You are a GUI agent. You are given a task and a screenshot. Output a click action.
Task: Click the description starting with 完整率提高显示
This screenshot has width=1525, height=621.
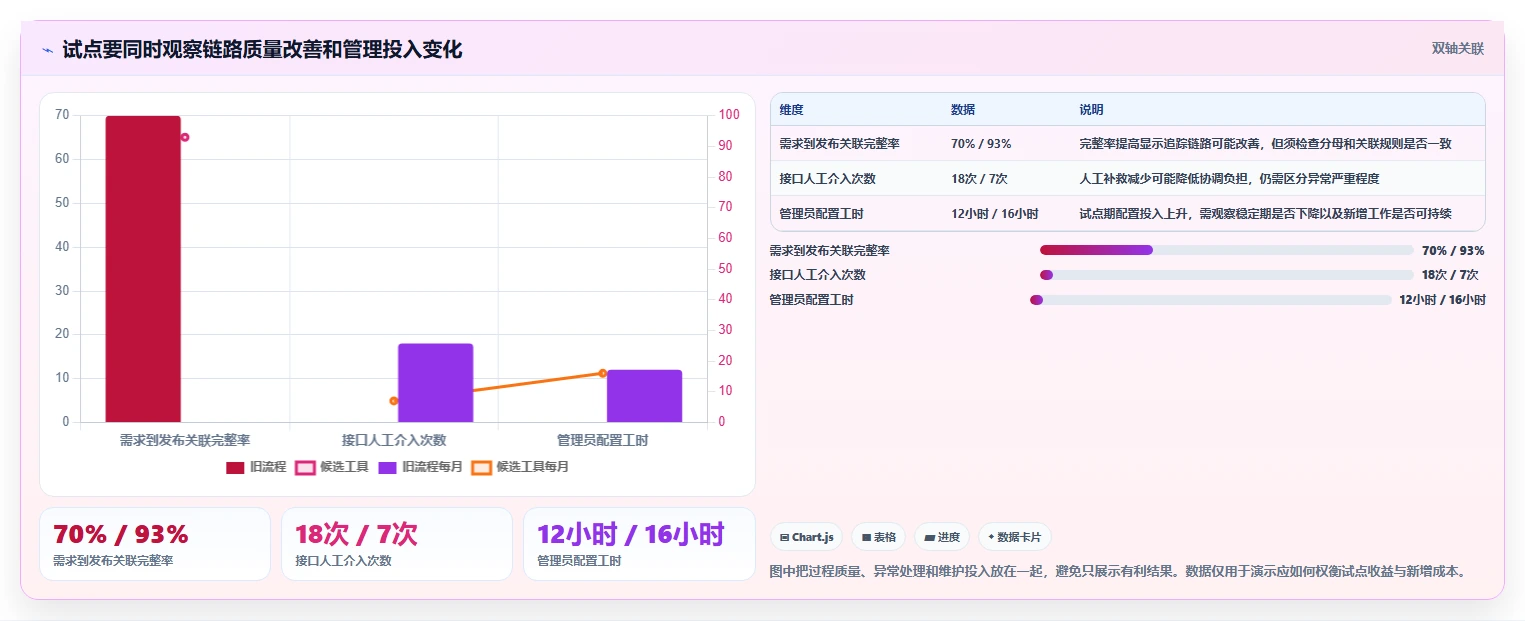[1265, 144]
